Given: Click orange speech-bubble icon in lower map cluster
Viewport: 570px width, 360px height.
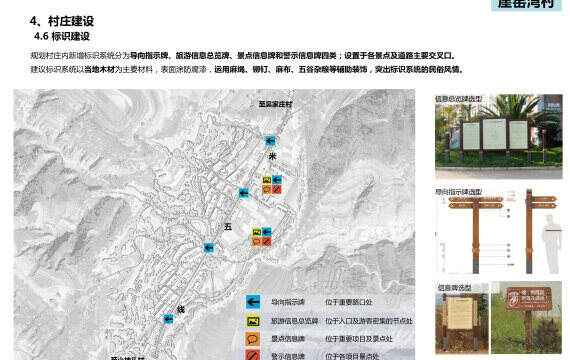Looking at the screenshot, I should 257,241.
